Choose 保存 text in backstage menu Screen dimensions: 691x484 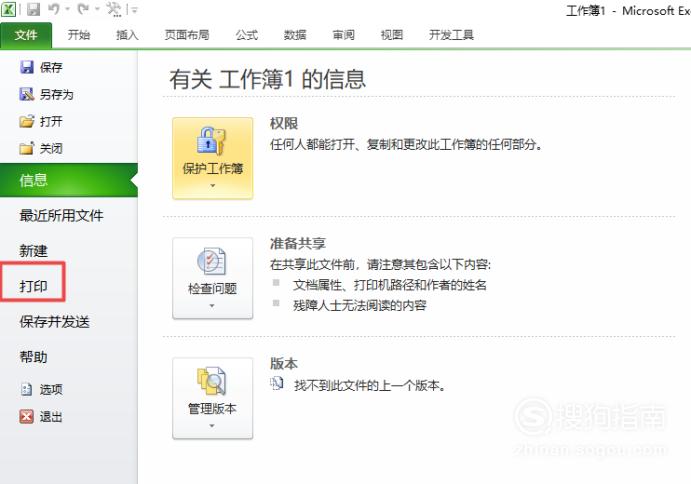coord(51,67)
